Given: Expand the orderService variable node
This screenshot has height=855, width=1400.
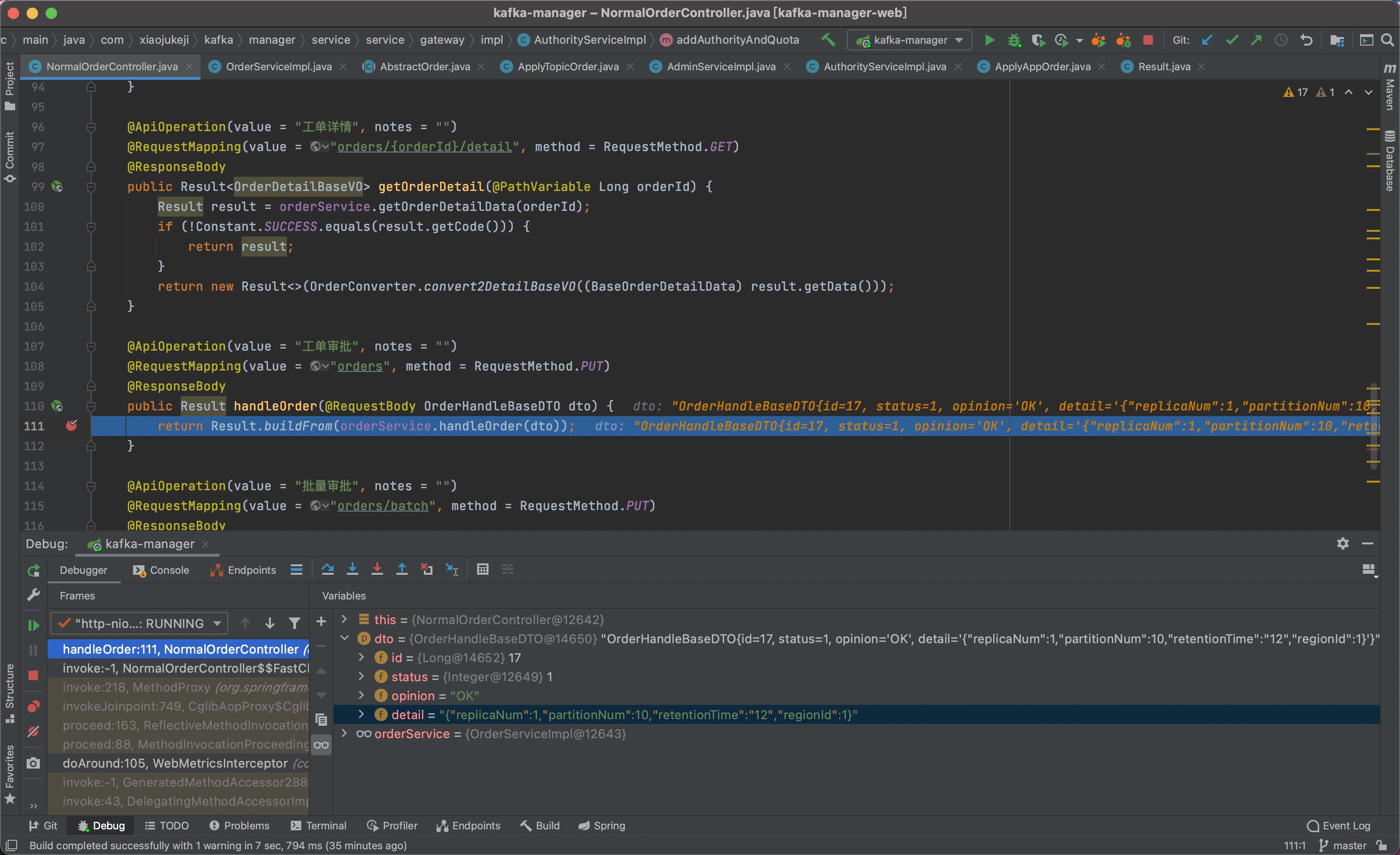Looking at the screenshot, I should 344,733.
